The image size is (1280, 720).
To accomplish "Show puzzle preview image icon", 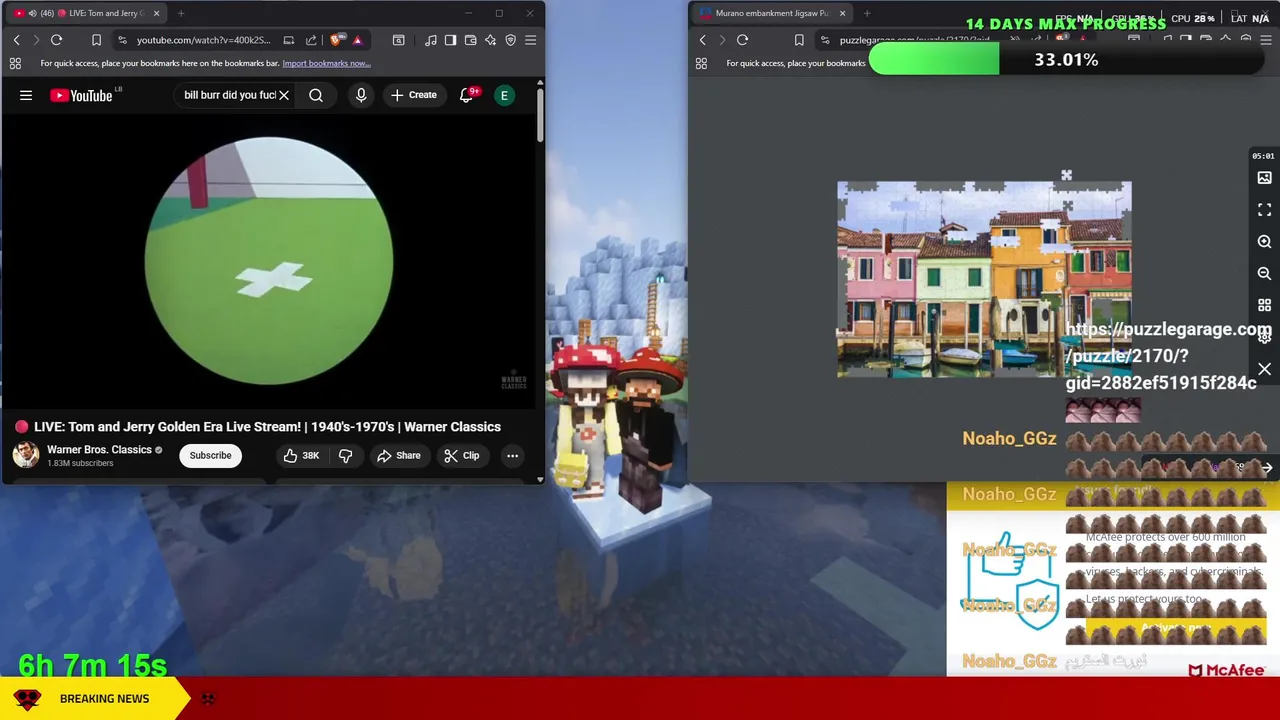I will (x=1264, y=178).
